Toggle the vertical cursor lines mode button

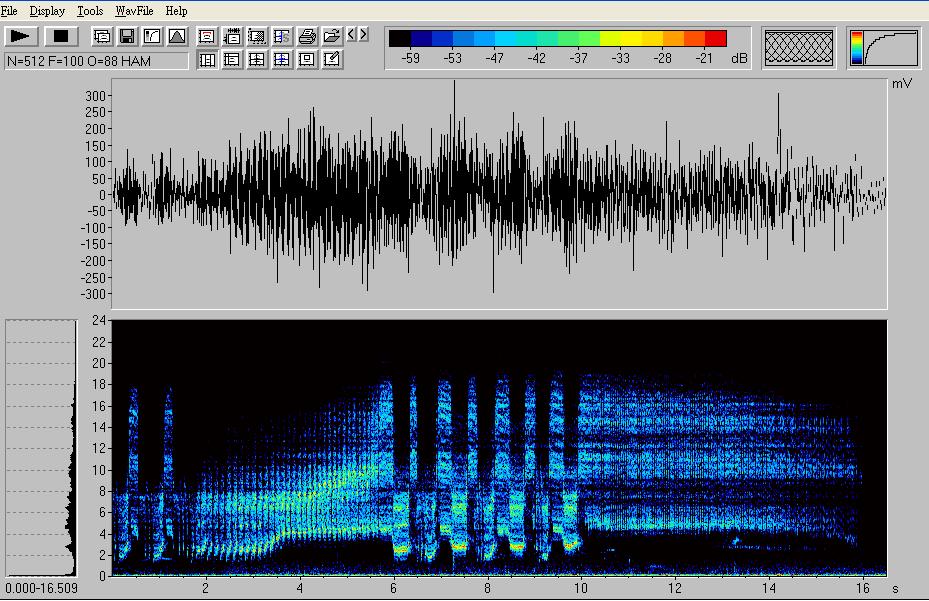(207, 60)
